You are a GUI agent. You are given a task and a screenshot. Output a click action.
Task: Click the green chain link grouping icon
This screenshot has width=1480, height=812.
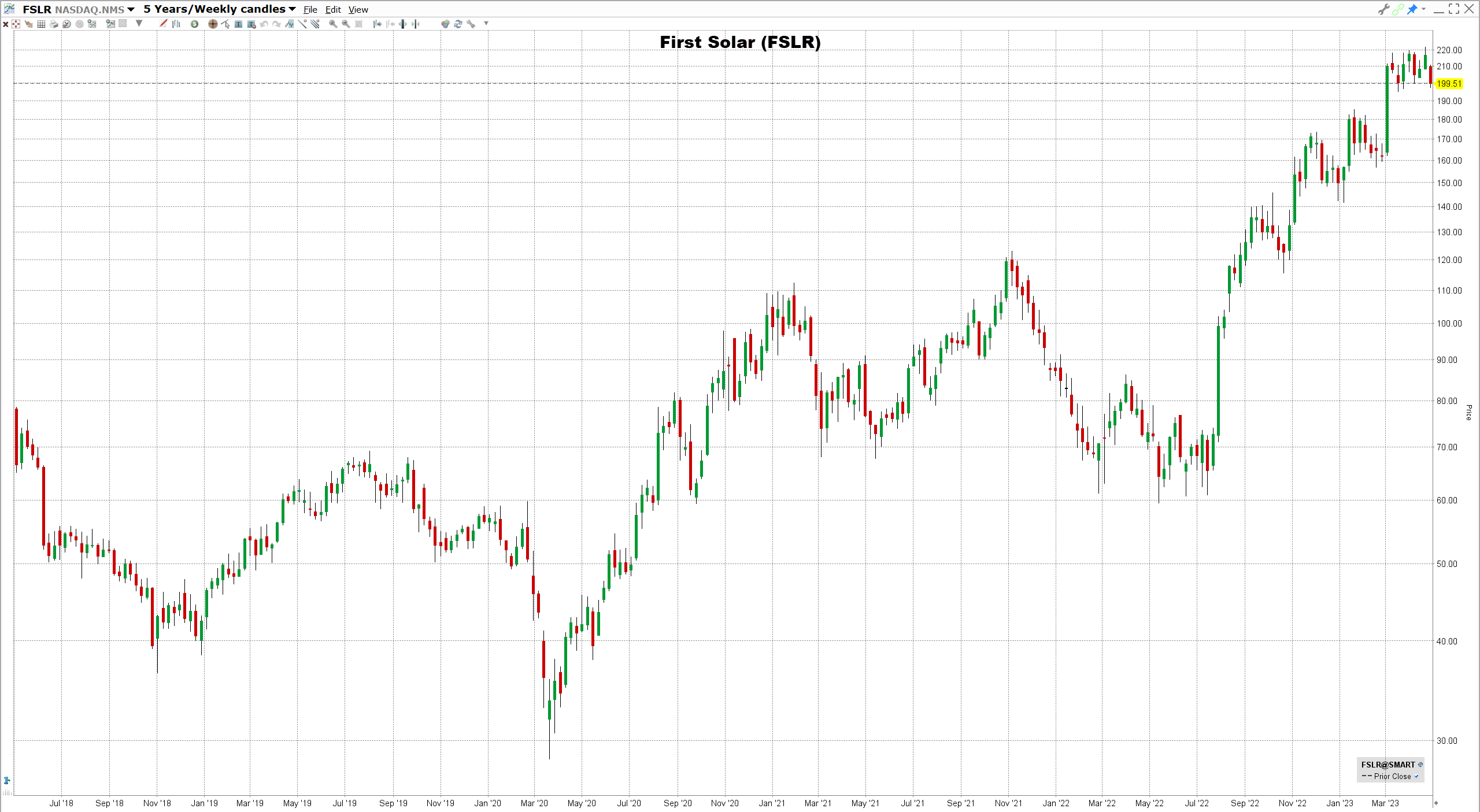[1398, 9]
